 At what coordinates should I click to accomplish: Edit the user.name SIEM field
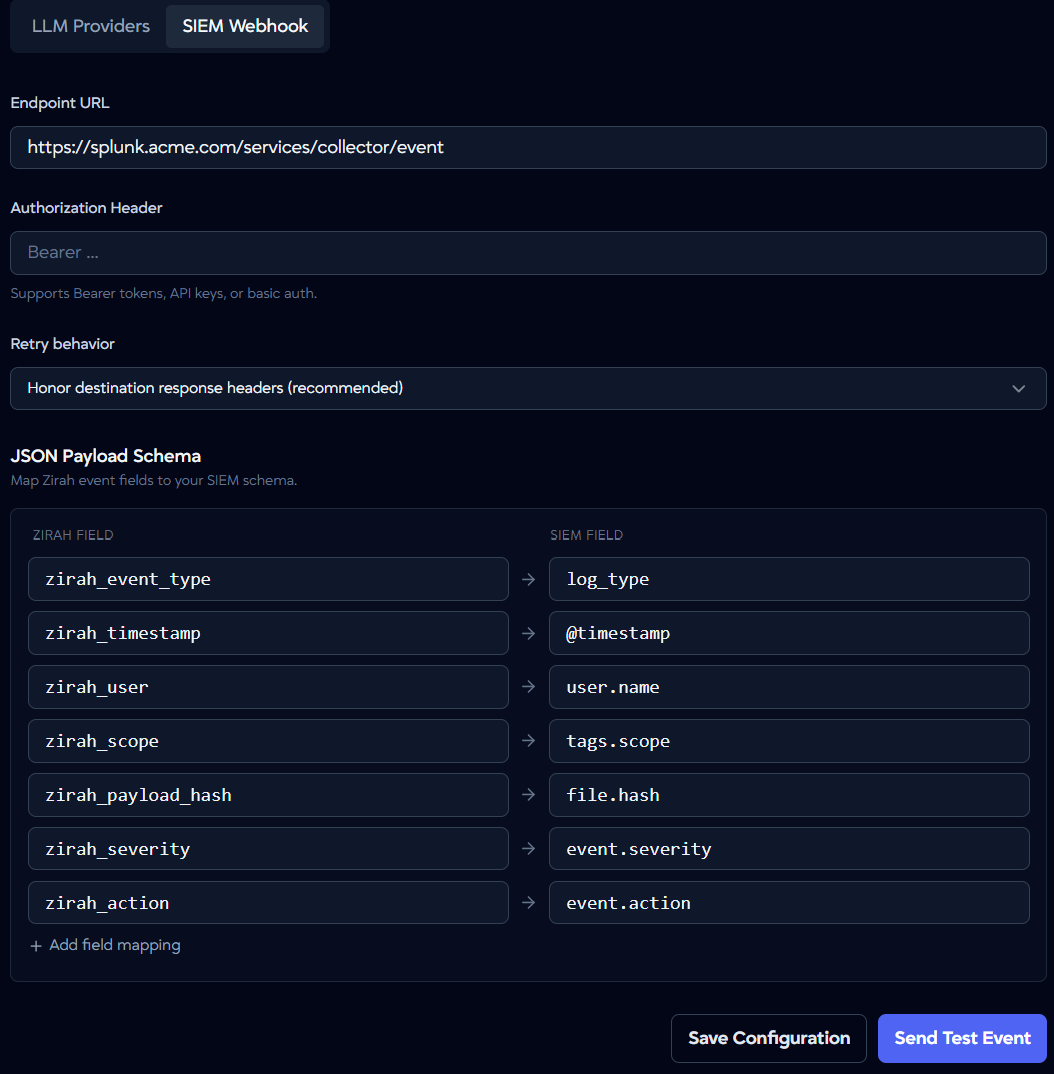pyautogui.click(x=789, y=687)
